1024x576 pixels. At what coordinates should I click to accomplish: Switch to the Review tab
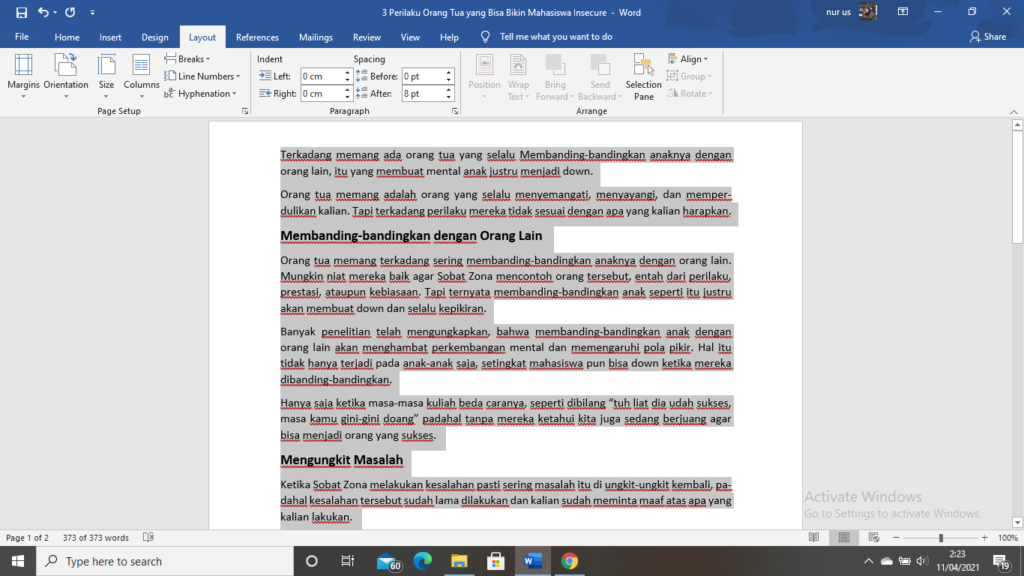pyautogui.click(x=366, y=37)
